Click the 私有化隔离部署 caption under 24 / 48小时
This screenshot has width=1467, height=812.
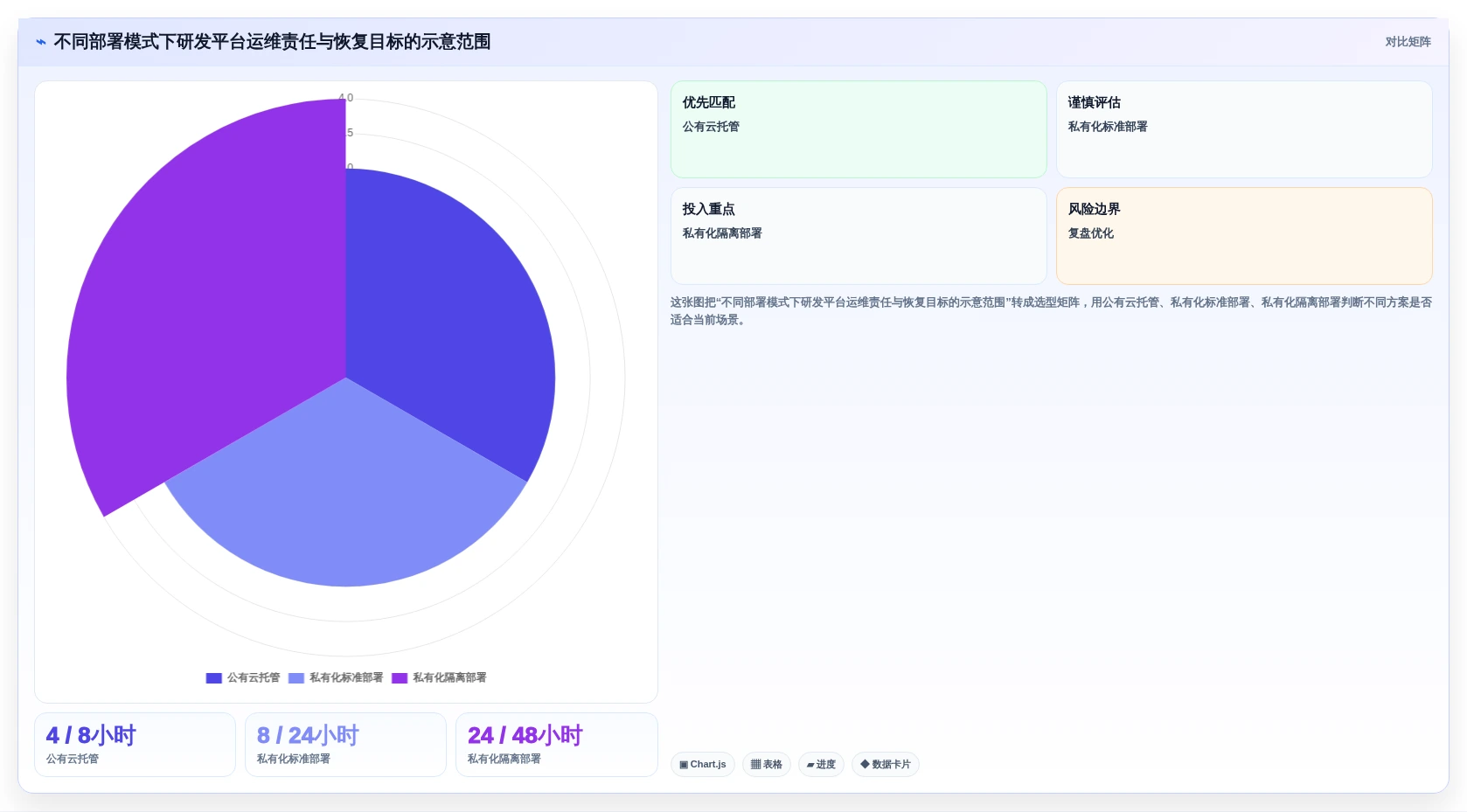[x=504, y=760]
